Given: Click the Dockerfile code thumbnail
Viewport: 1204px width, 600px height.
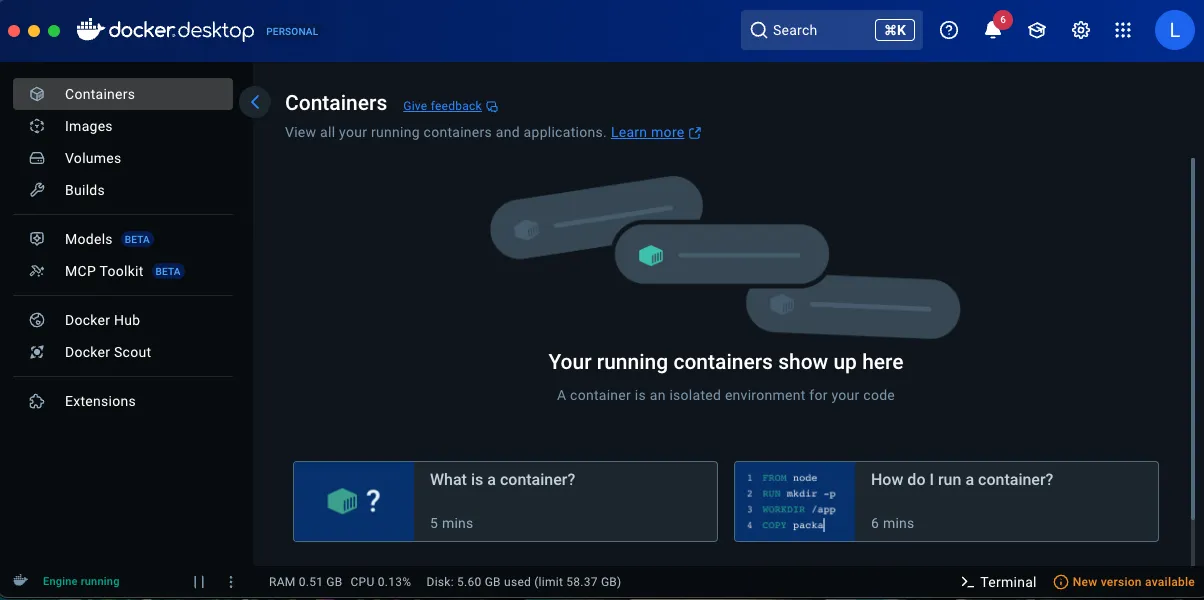Looking at the screenshot, I should 795,501.
